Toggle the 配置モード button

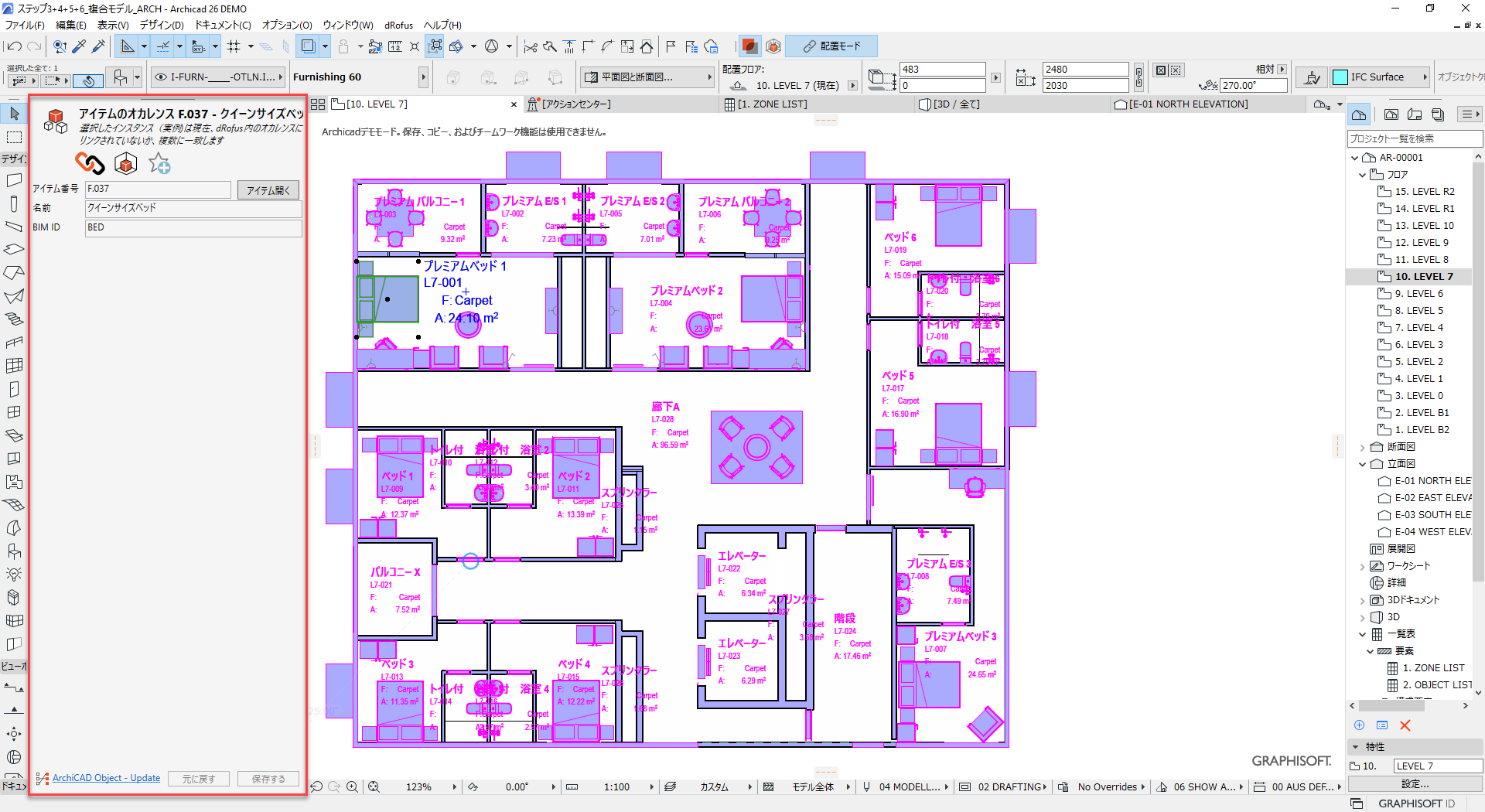pyautogui.click(x=831, y=46)
